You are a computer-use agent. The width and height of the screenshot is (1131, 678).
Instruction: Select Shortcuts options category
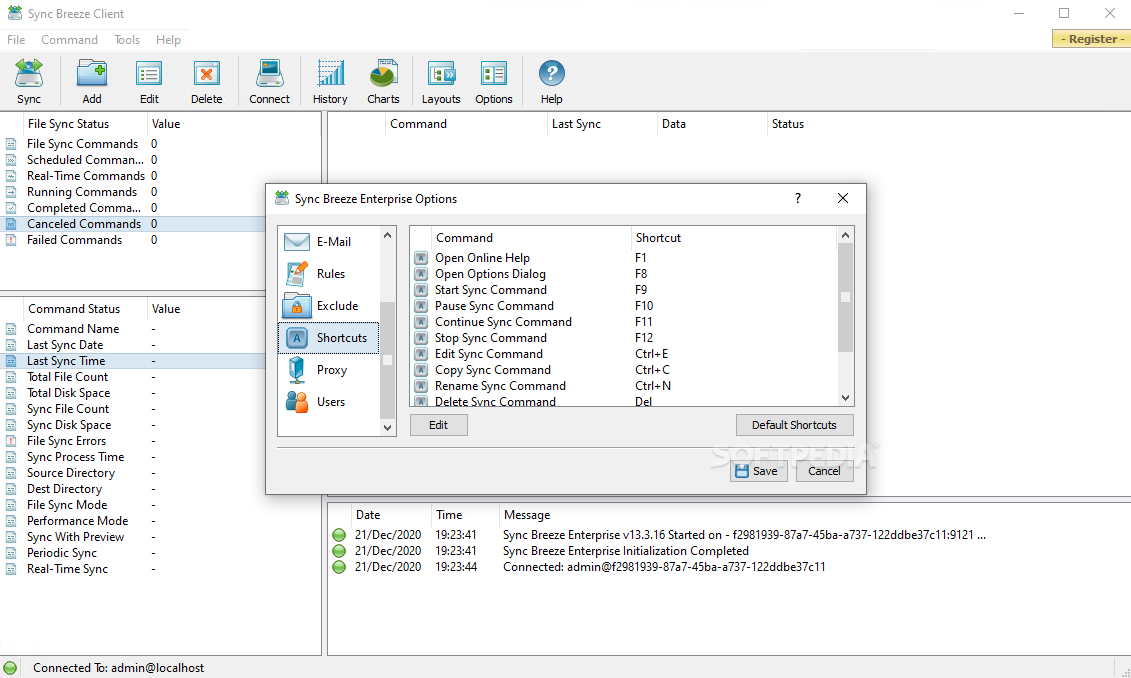click(x=329, y=338)
